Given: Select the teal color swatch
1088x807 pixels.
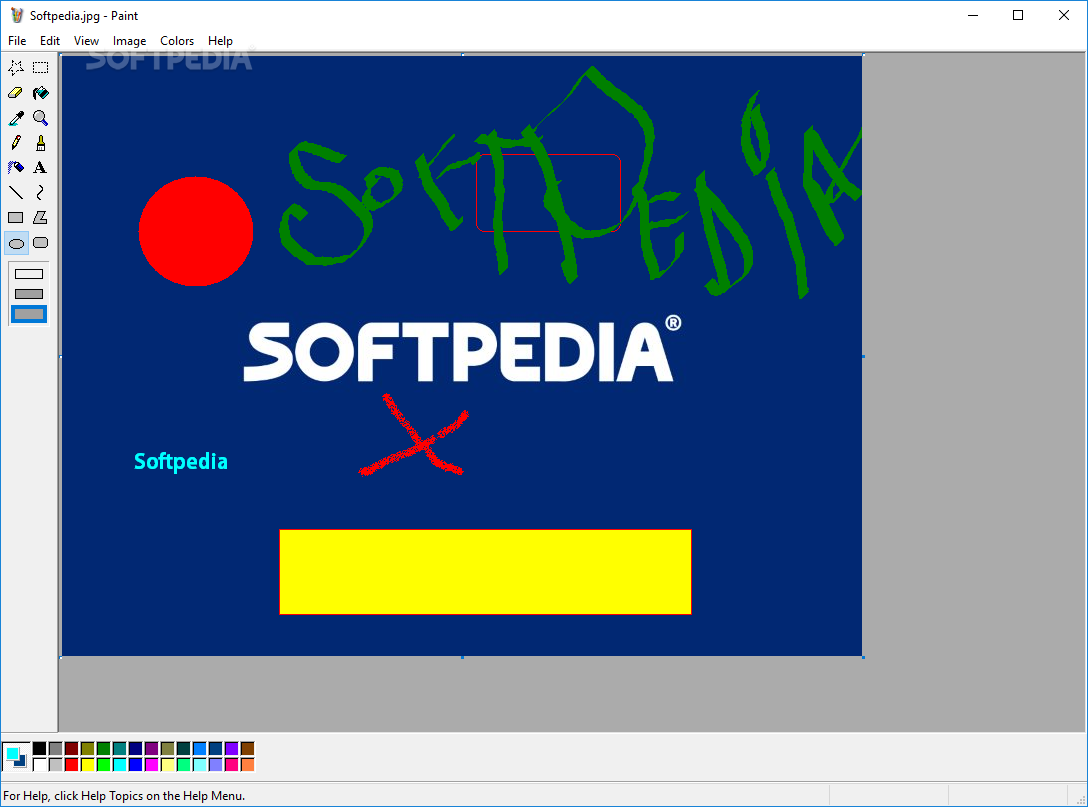Looking at the screenshot, I should click(x=119, y=748).
